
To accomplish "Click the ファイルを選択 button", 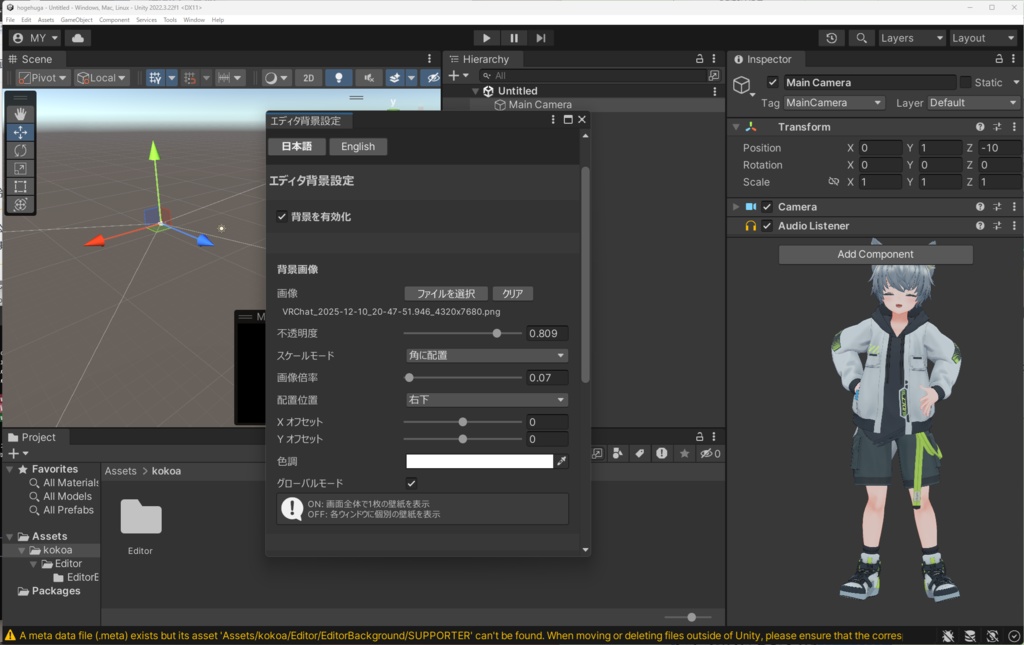I will click(448, 293).
